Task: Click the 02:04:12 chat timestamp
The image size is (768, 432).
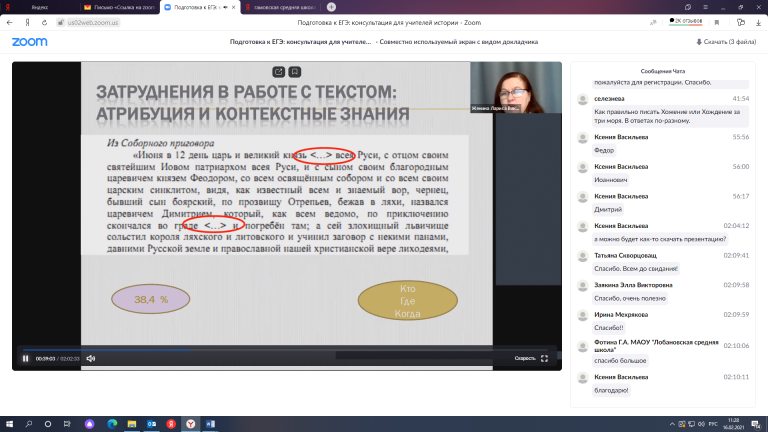Action: coord(736,226)
